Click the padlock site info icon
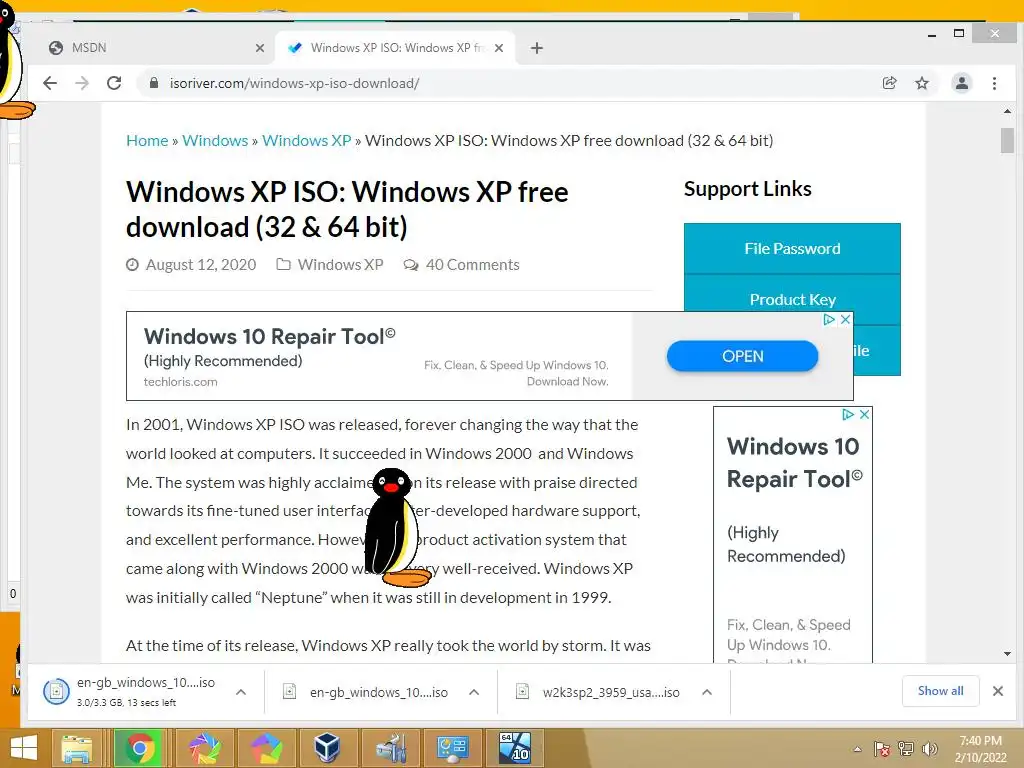1024x768 pixels. click(154, 83)
